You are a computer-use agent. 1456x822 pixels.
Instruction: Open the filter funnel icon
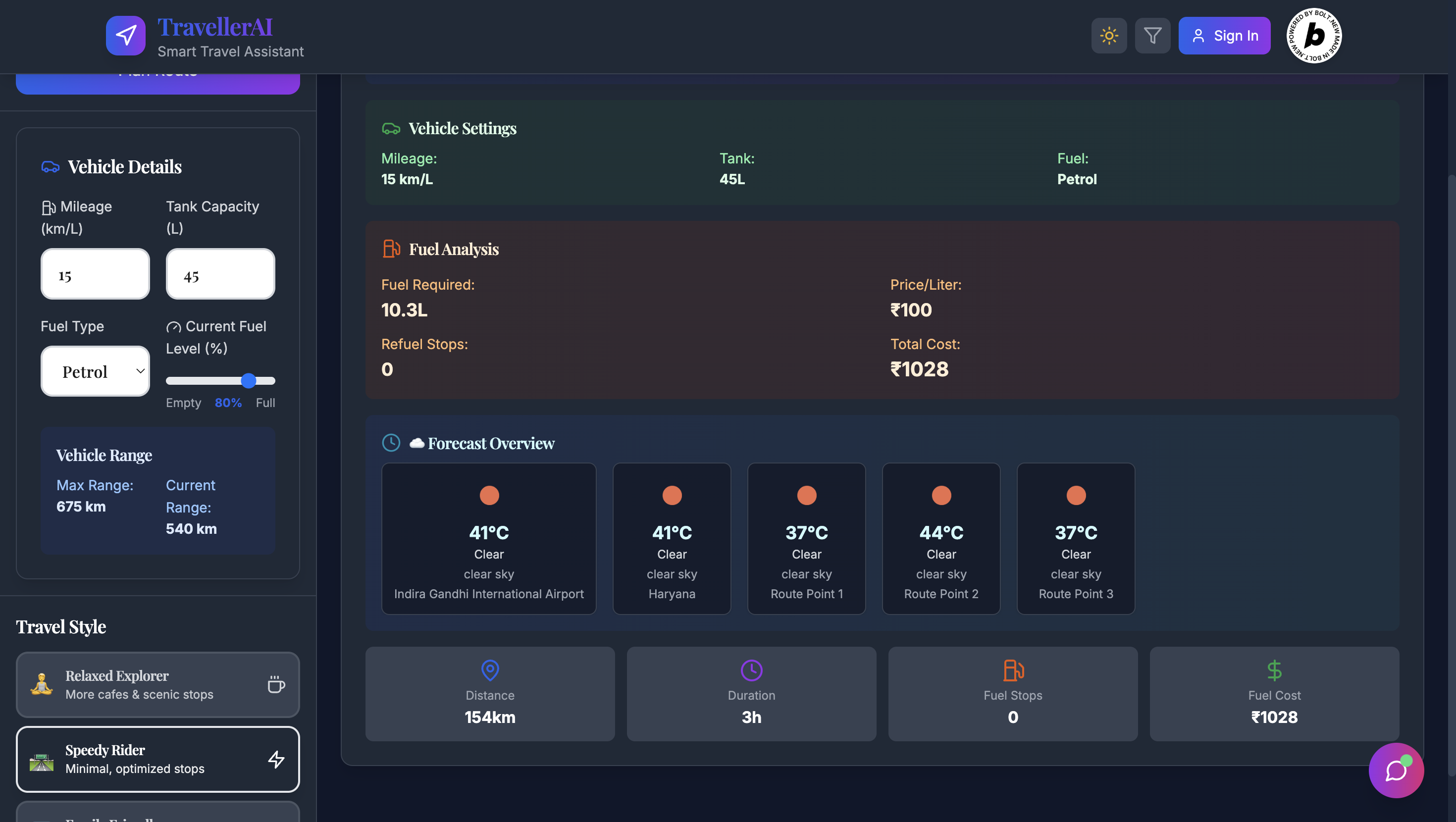point(1152,36)
